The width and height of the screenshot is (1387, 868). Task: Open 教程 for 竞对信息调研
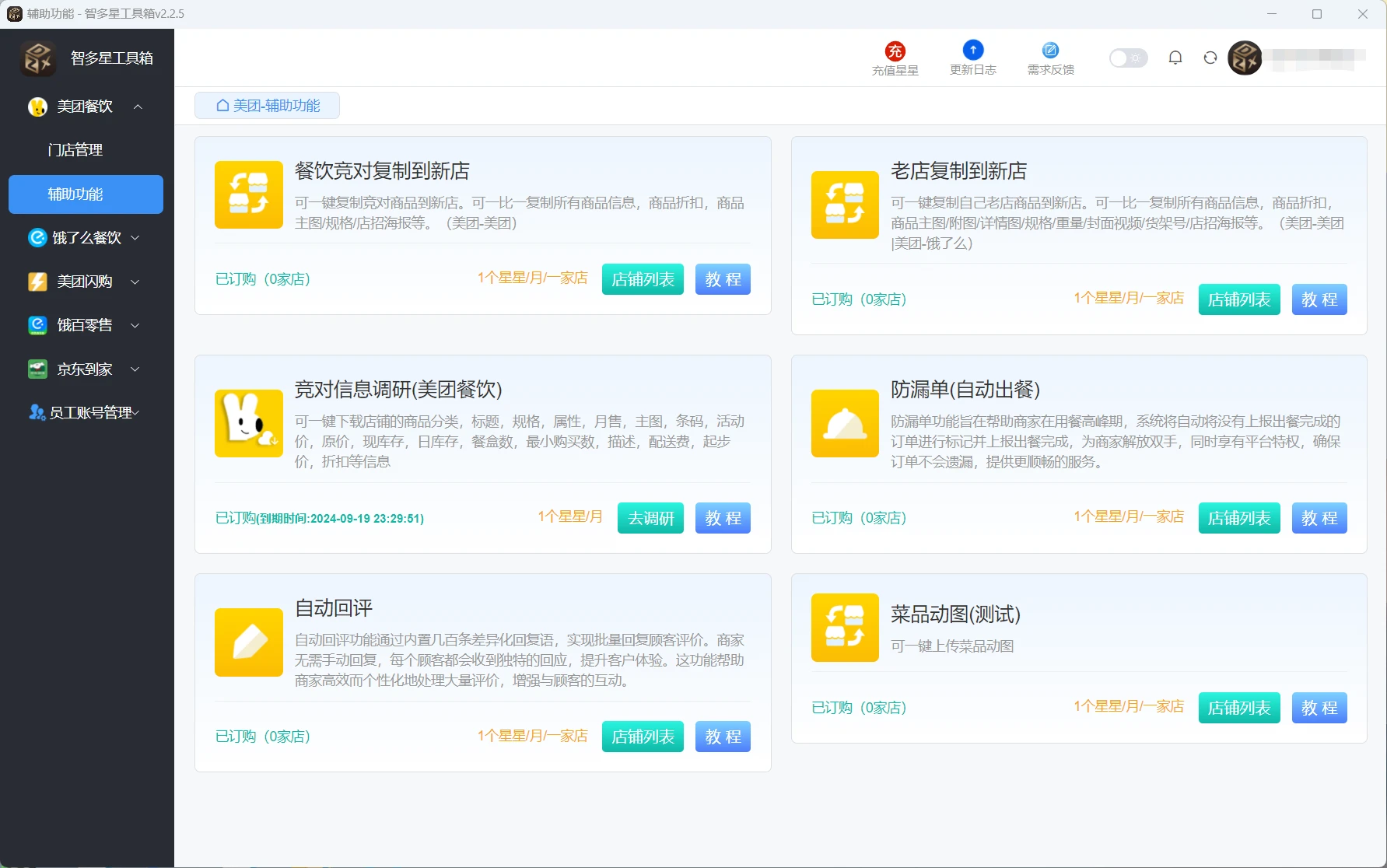coord(723,518)
